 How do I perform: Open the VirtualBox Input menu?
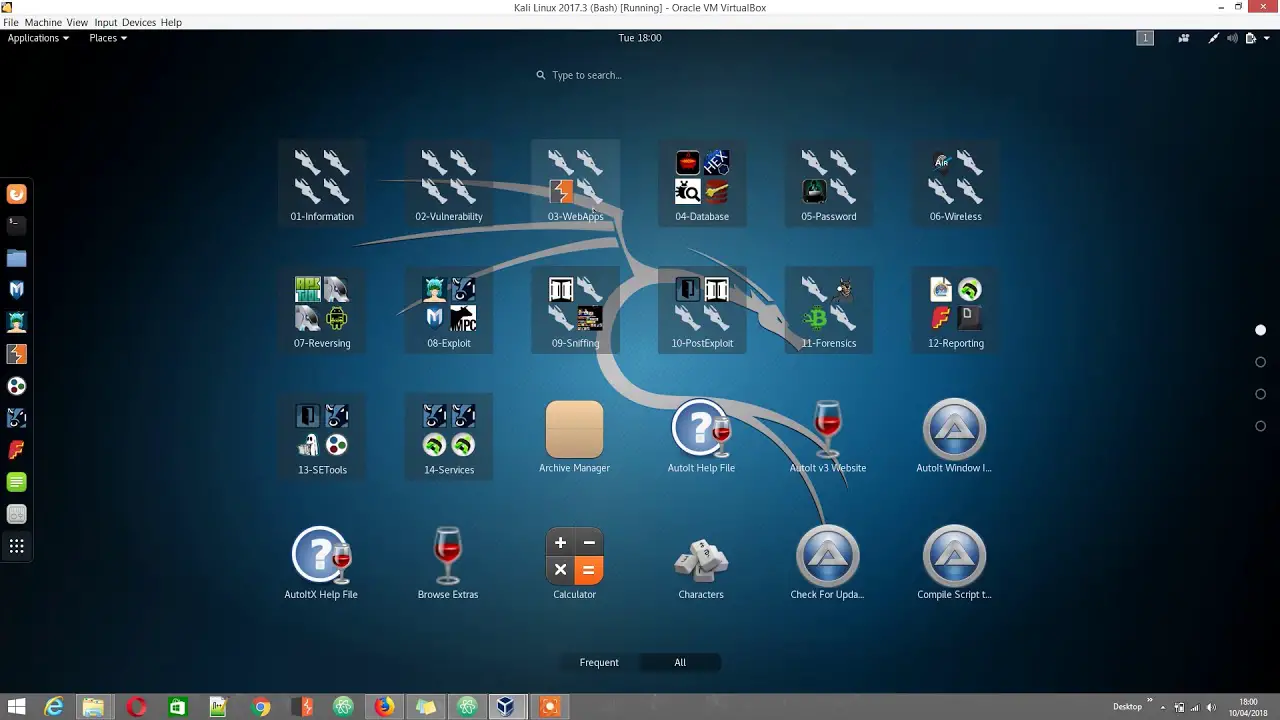pos(105,22)
